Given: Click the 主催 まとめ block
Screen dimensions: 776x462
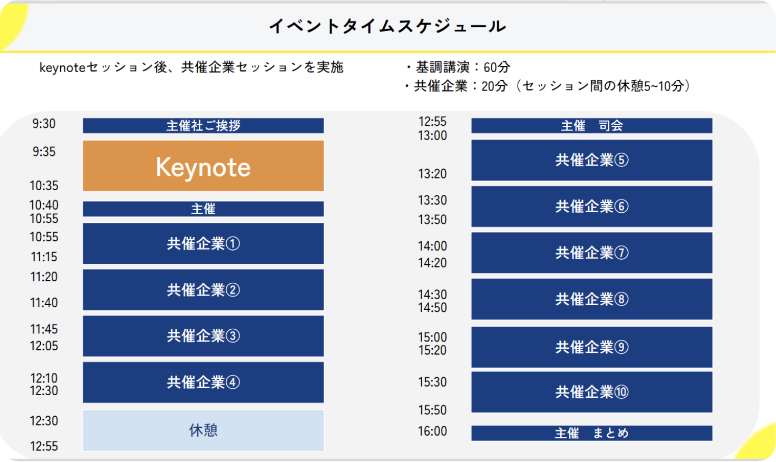Looking at the screenshot, I should [592, 433].
